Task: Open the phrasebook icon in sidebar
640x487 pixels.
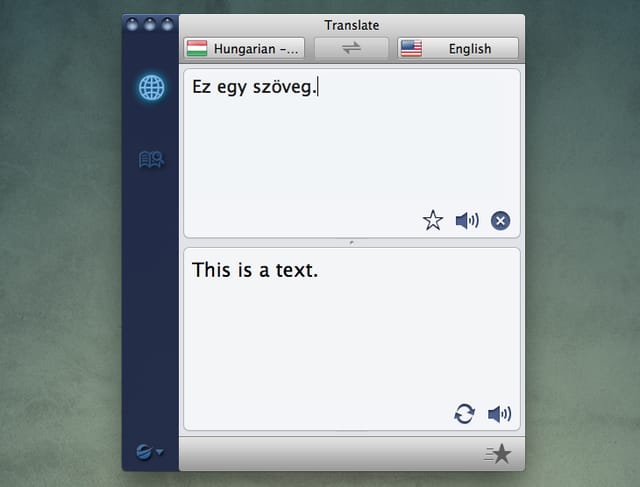Action: [151, 159]
